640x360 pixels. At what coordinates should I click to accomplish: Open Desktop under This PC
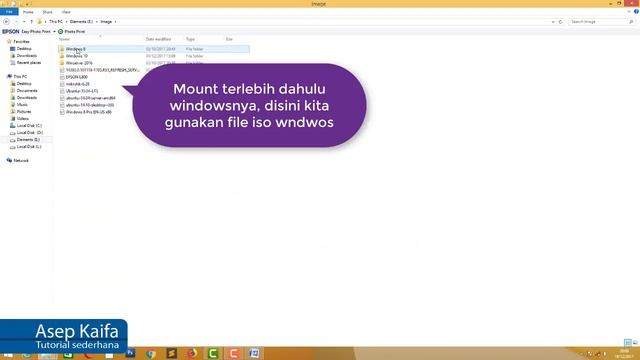(24, 83)
